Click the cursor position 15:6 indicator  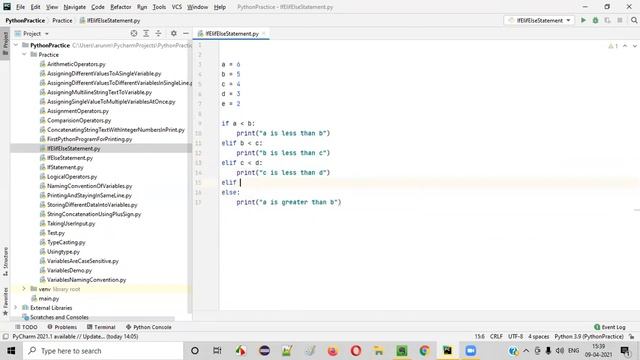[480, 337]
